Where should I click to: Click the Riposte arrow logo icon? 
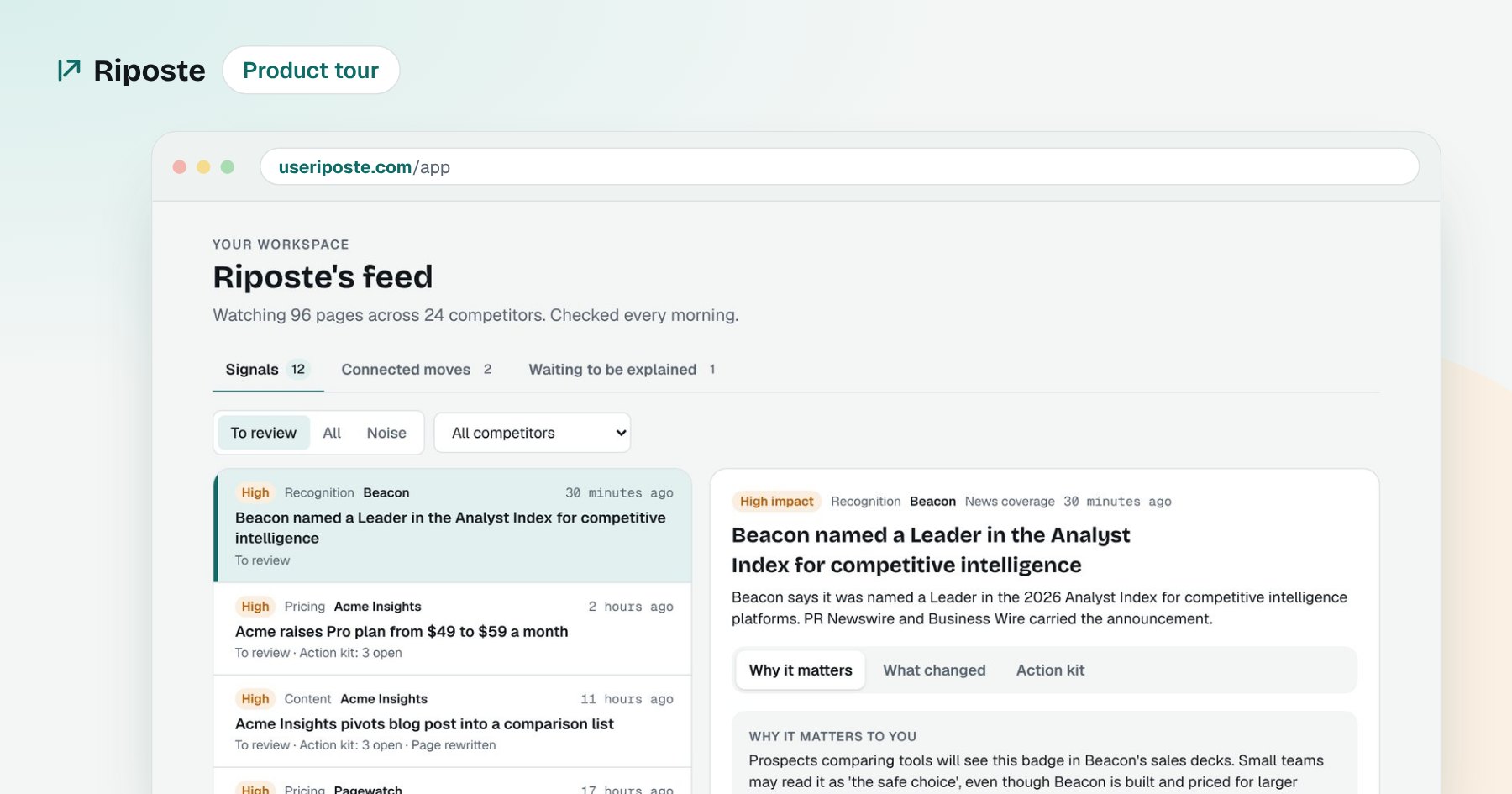tap(69, 70)
